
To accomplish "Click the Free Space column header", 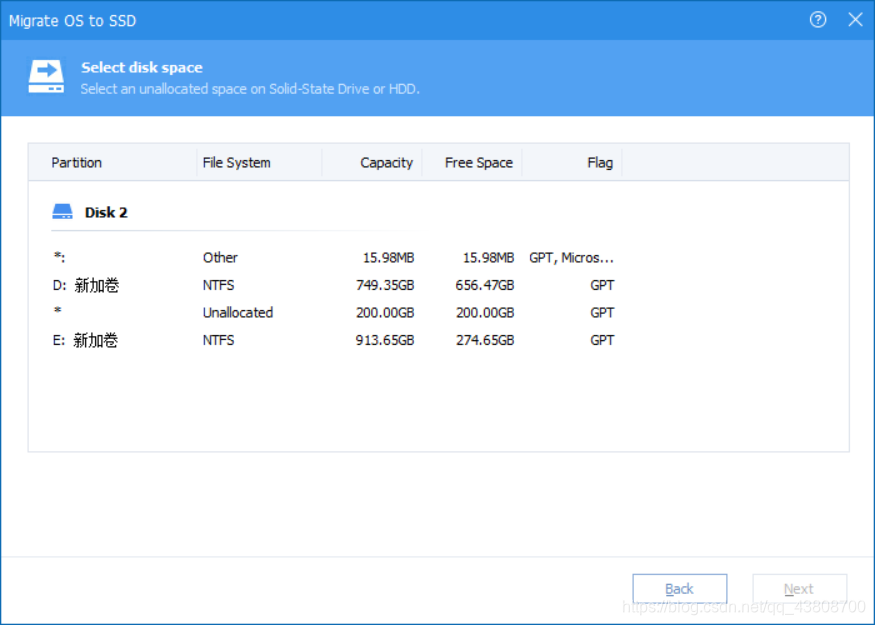I will [x=478, y=163].
